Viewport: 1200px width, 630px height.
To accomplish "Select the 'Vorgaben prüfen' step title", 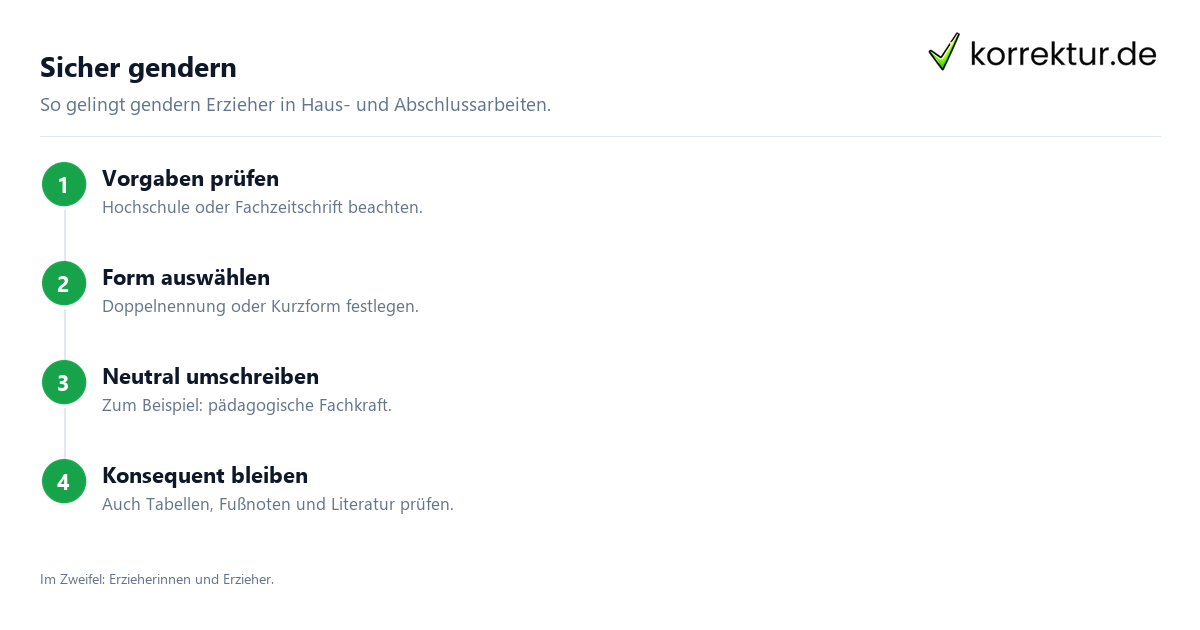I will tap(190, 179).
